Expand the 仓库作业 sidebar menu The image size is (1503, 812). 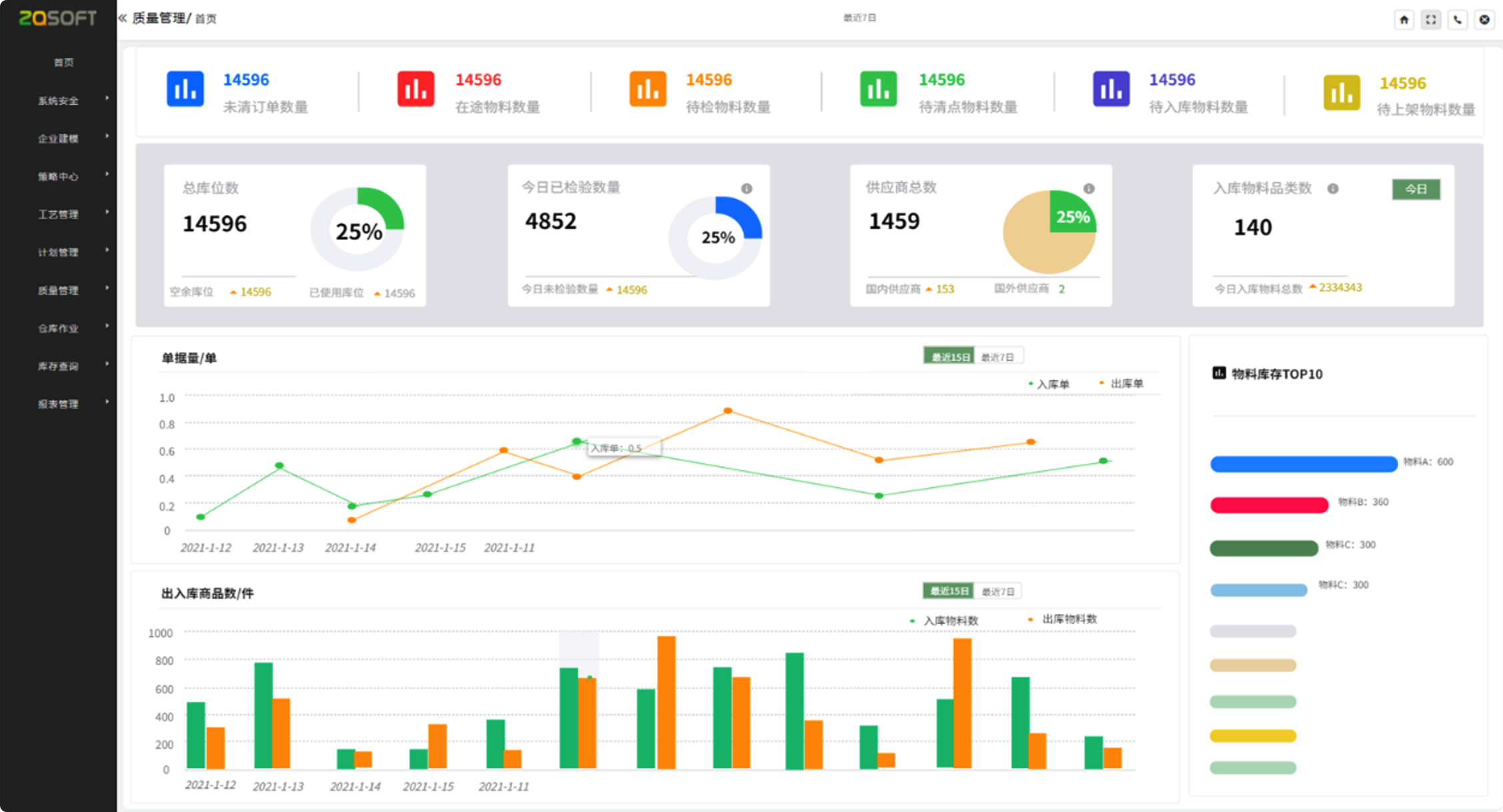pos(59,328)
